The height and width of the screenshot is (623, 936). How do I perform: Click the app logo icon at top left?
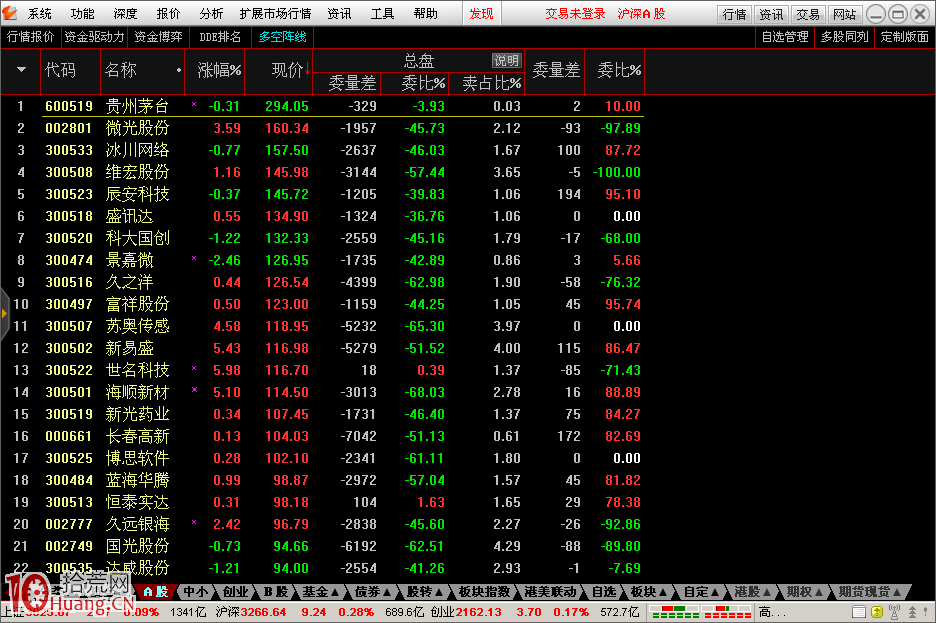(x=10, y=13)
